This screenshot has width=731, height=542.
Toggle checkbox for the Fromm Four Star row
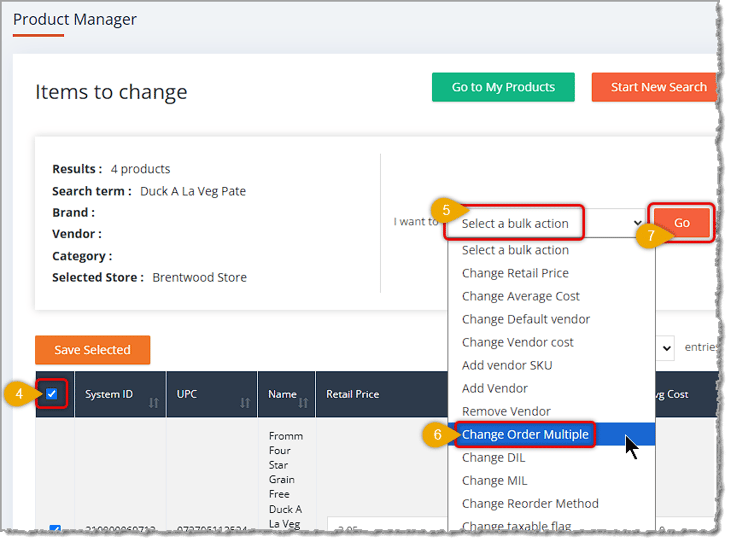click(55, 529)
